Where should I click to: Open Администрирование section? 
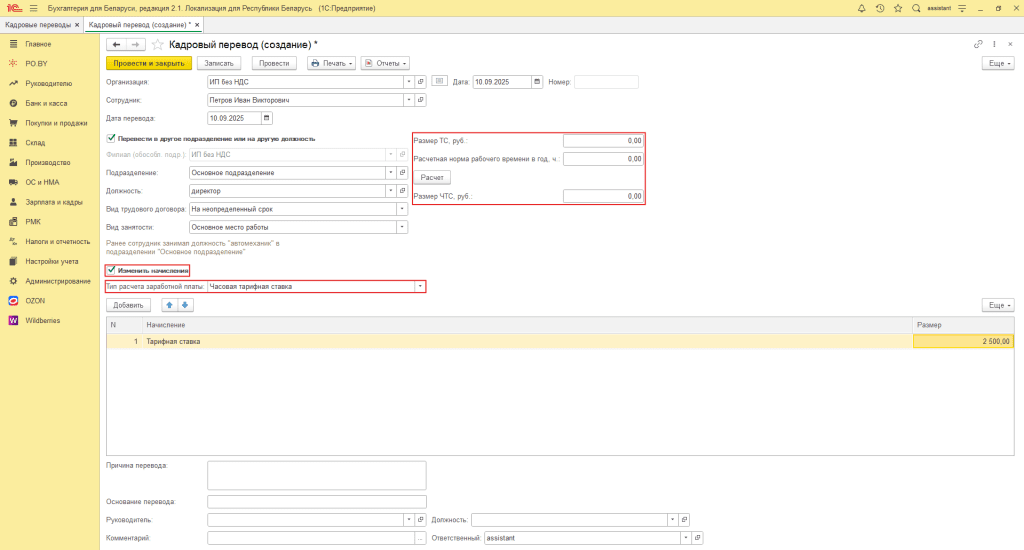point(57,282)
